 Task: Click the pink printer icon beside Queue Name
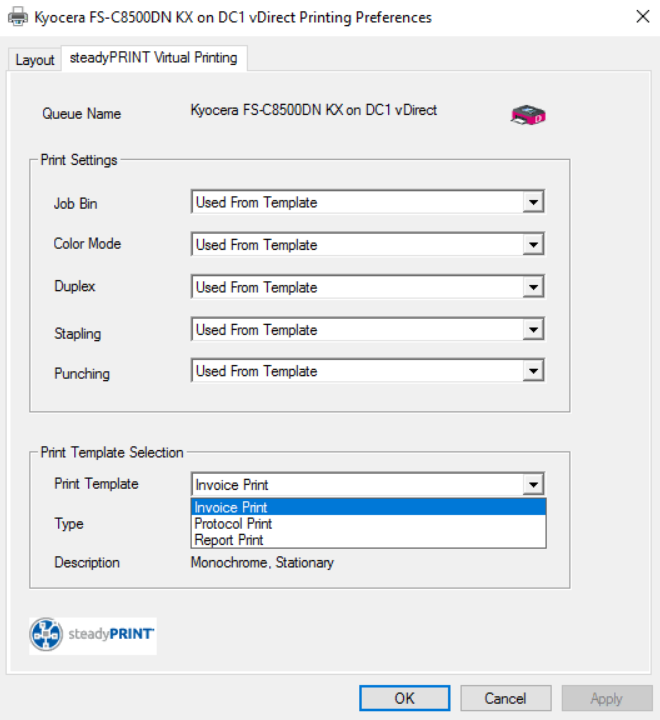pos(527,116)
